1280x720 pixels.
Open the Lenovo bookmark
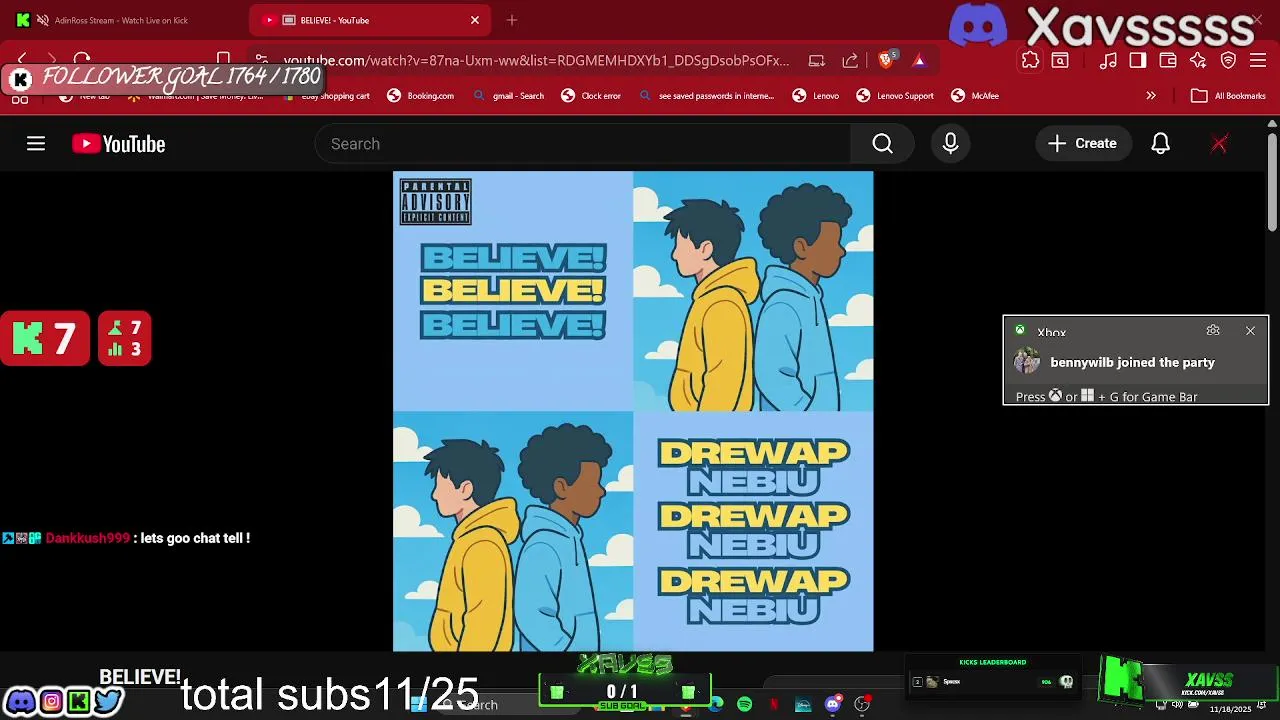(816, 96)
